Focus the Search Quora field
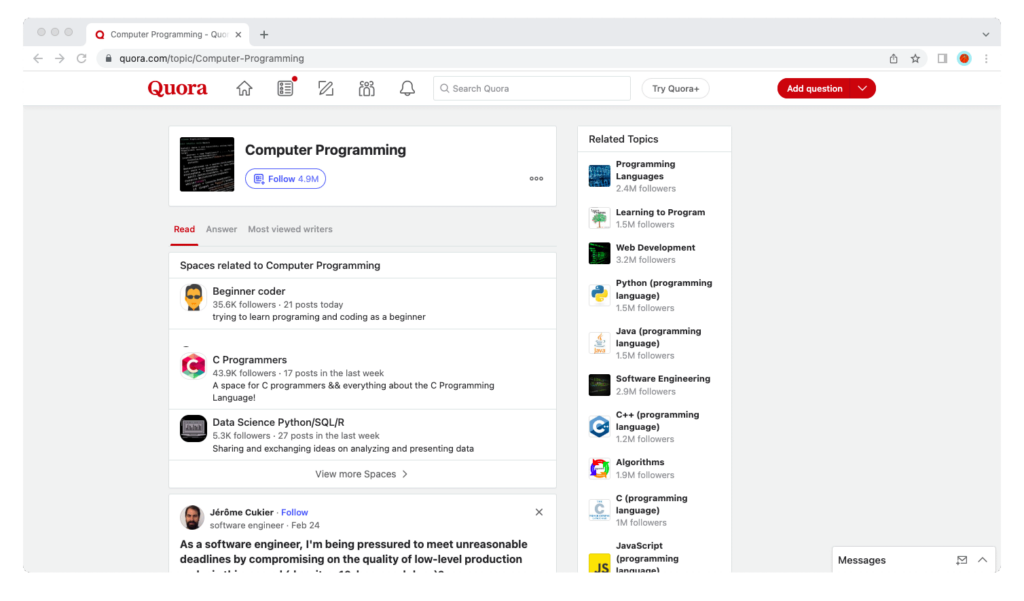1024x601 pixels. 532,88
